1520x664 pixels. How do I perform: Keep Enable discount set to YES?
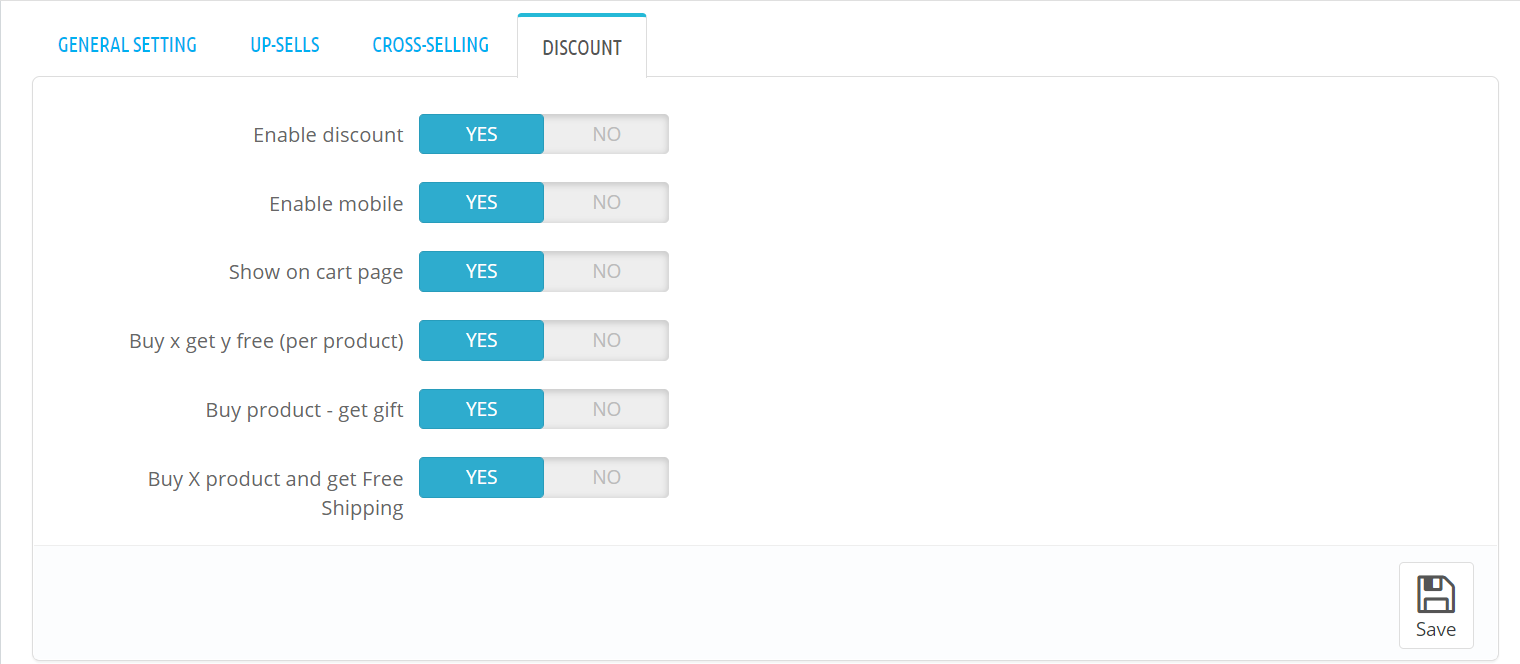(481, 133)
